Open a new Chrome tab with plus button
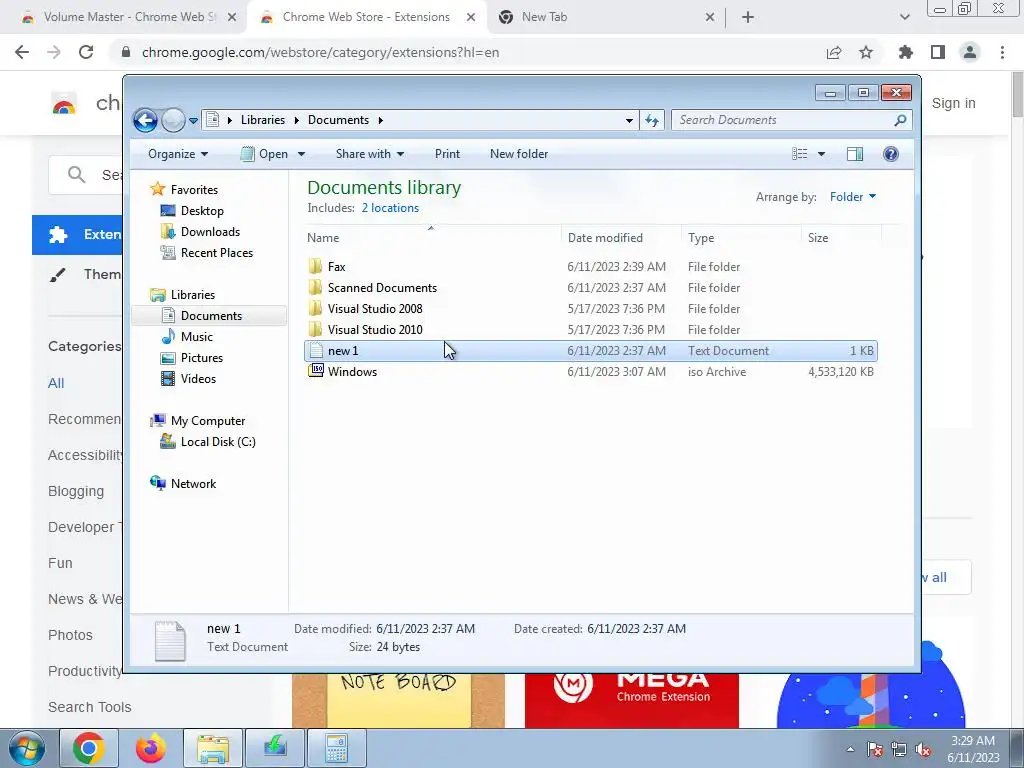The height and width of the screenshot is (768, 1024). 748,18
